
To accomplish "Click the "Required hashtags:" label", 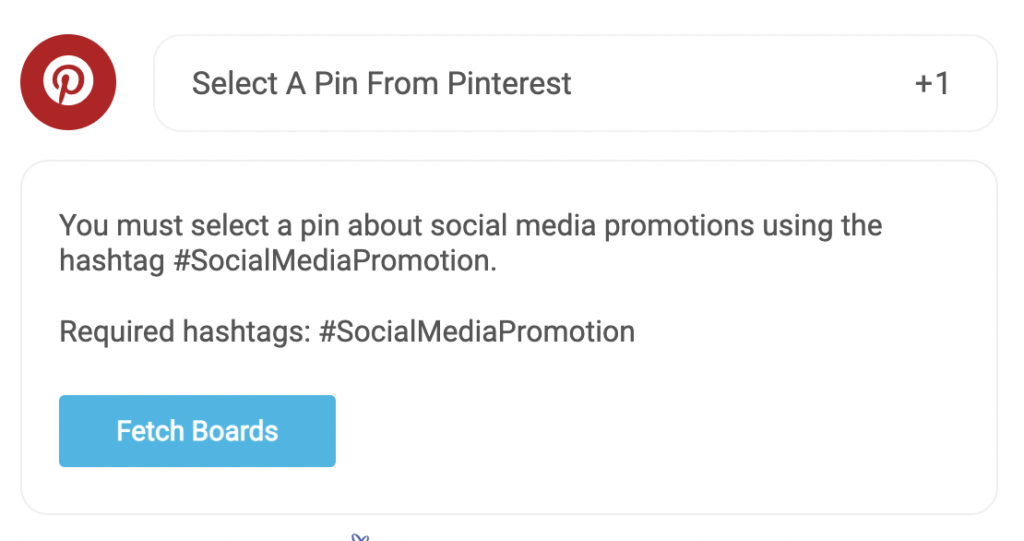I will click(185, 331).
